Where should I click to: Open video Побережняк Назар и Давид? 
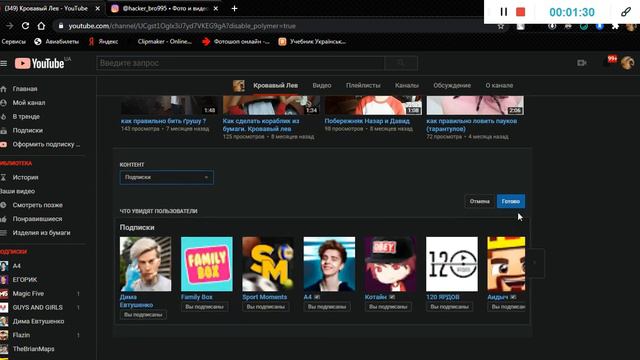367,121
